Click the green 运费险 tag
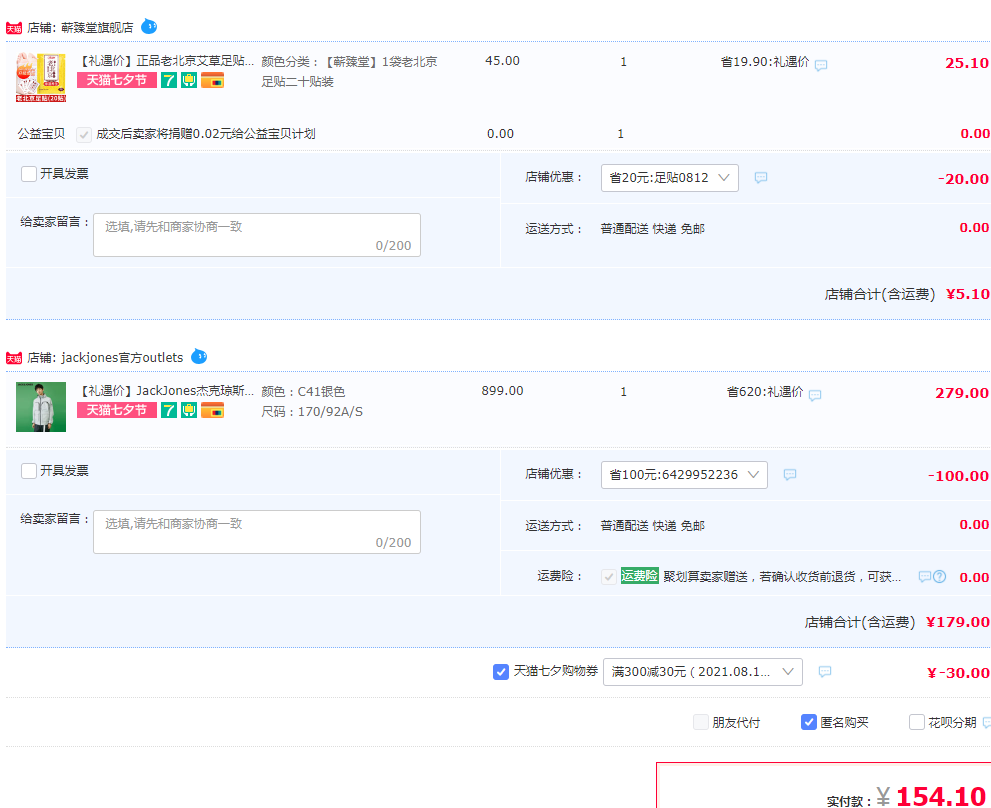991x808 pixels. [640, 576]
